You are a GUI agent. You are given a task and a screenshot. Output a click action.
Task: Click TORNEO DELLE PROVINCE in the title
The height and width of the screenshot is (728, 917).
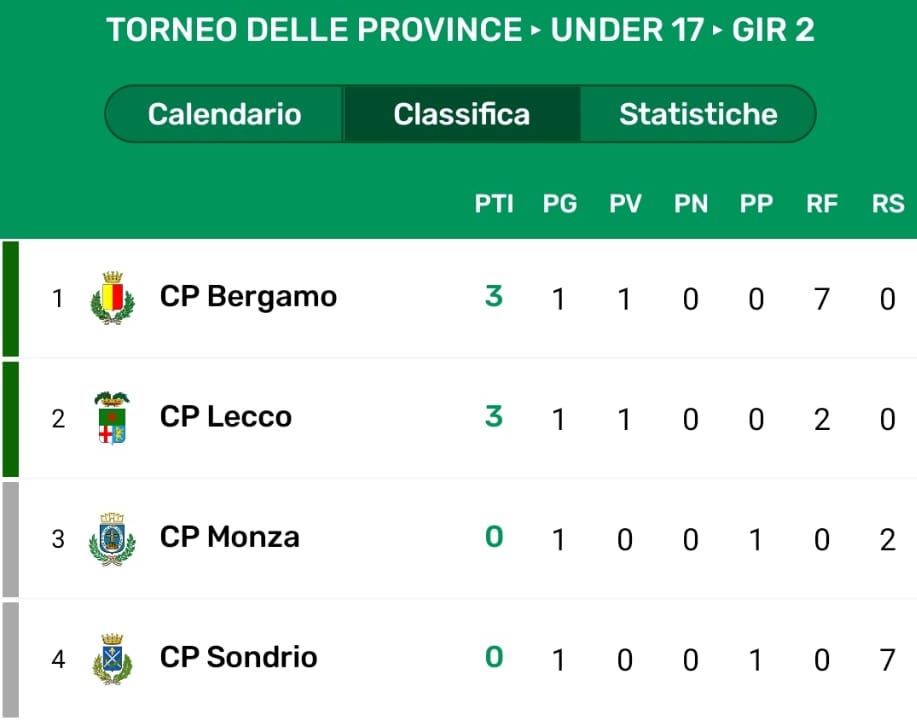314,30
